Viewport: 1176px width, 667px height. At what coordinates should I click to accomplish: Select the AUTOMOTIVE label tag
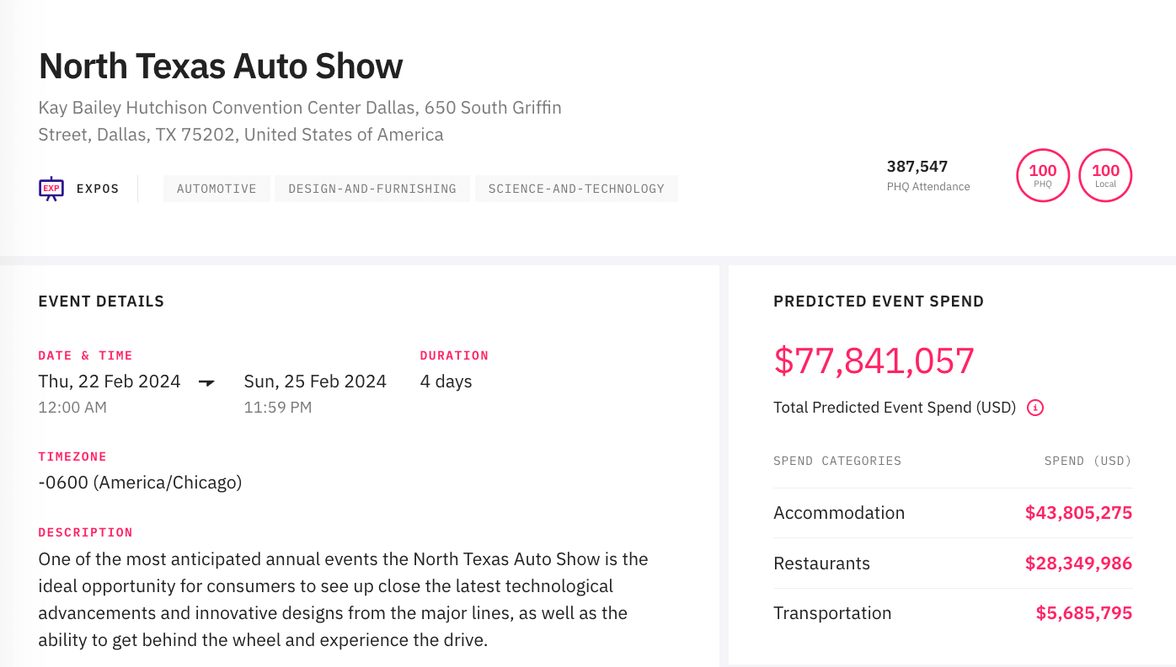point(216,188)
